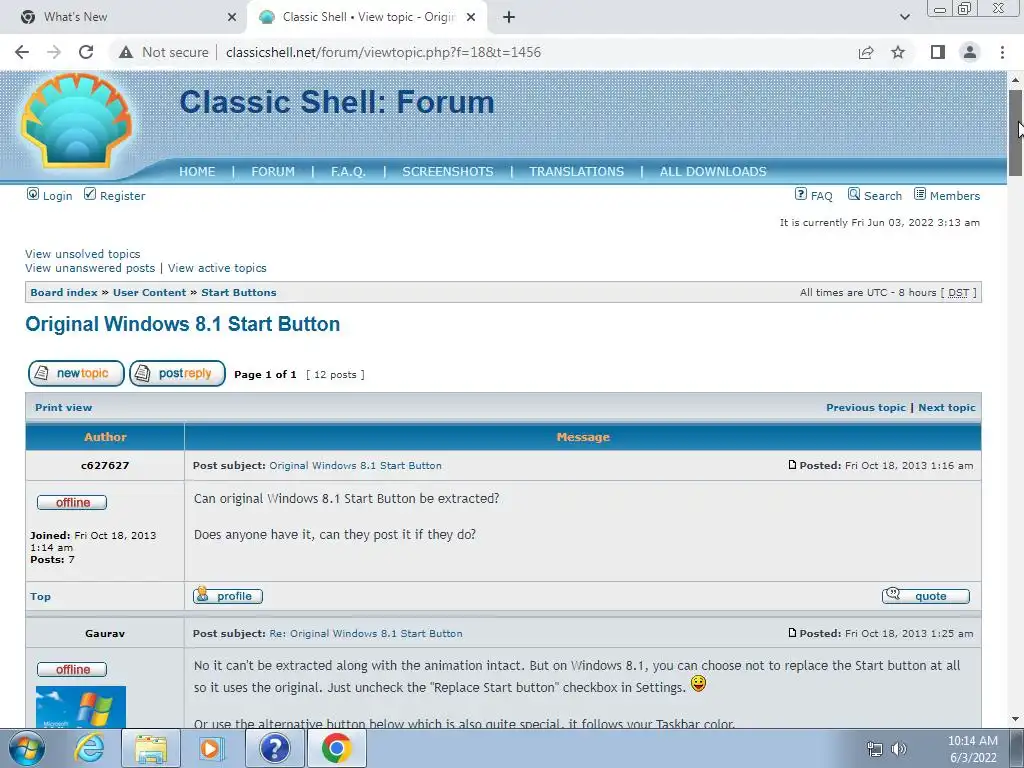Image resolution: width=1024 pixels, height=768 pixels.
Task: Open Windows Explorer from the taskbar
Action: 151,748
